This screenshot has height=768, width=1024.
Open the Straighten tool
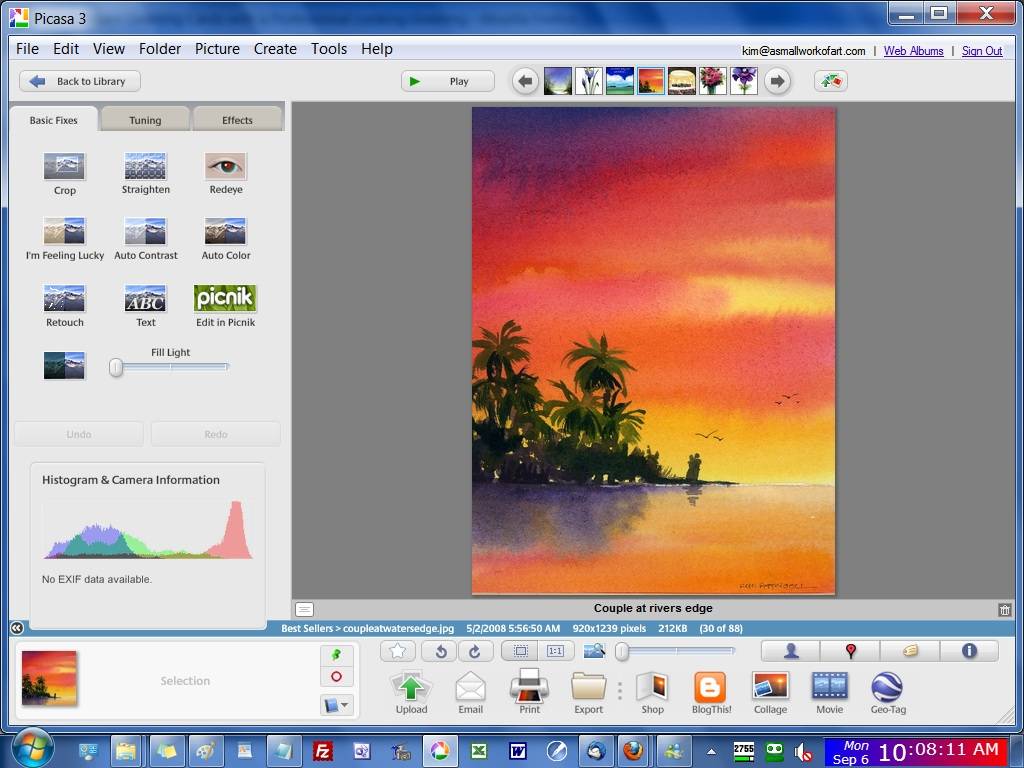(145, 173)
